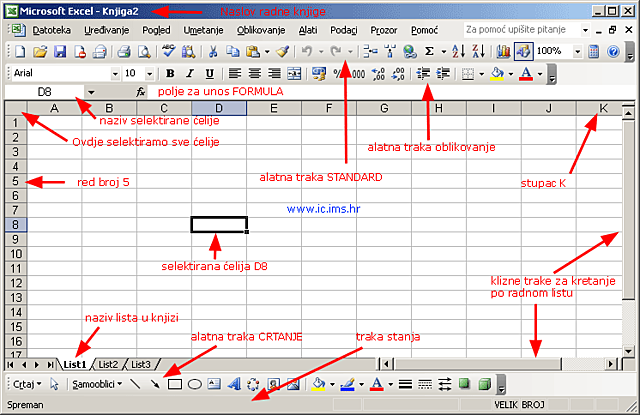Apply 3-D style green cube icon
Viewport: 640px width, 415px height.
(484, 384)
